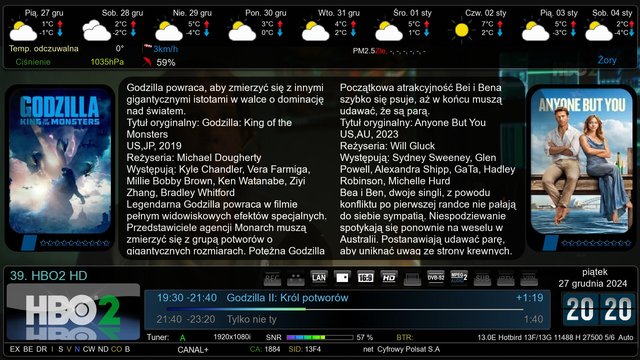640x360 pixels.
Task: Click the weather icon for Śro. 01 sty
Action: (x=389, y=31)
